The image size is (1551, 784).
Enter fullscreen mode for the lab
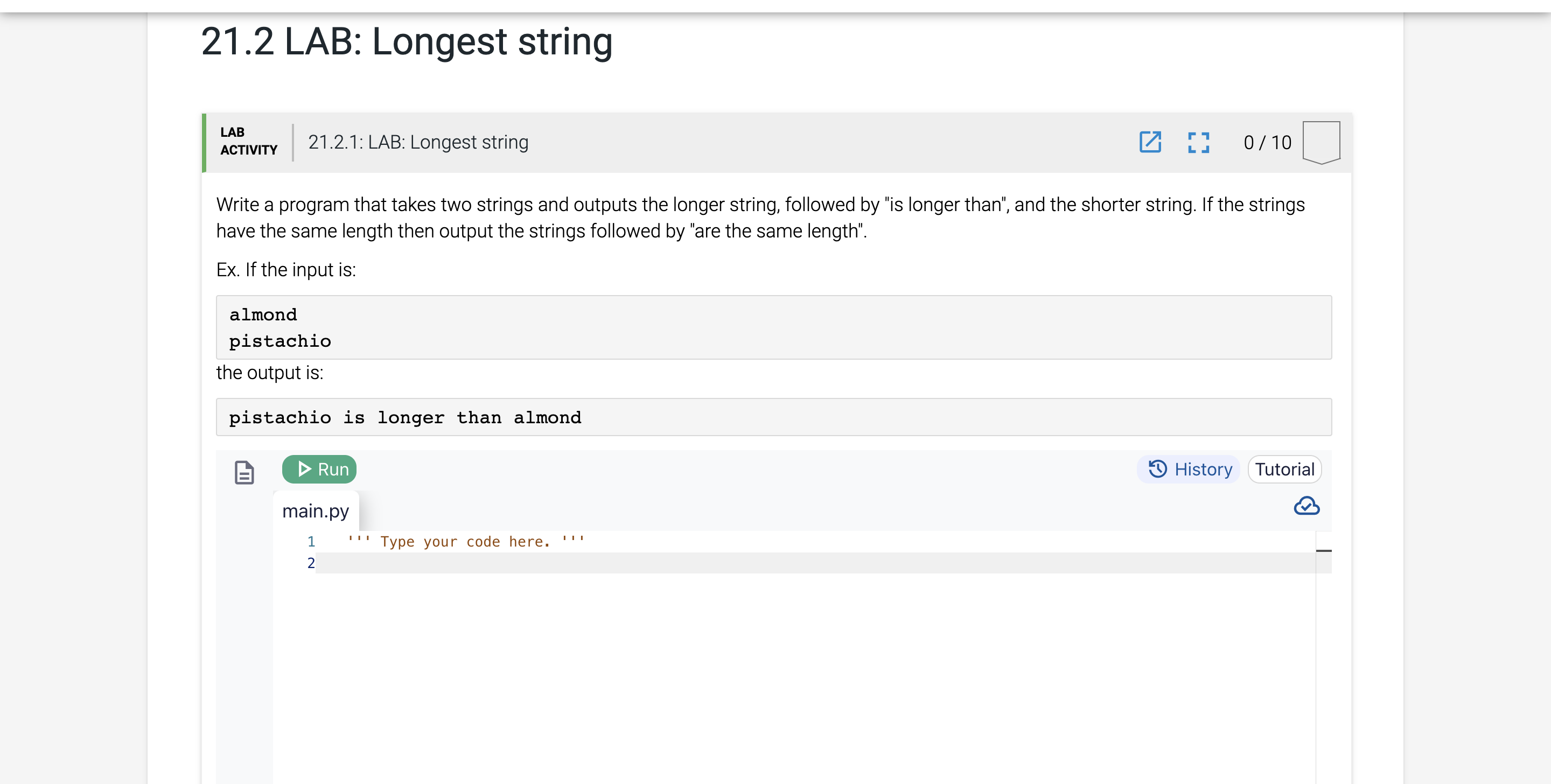1198,143
